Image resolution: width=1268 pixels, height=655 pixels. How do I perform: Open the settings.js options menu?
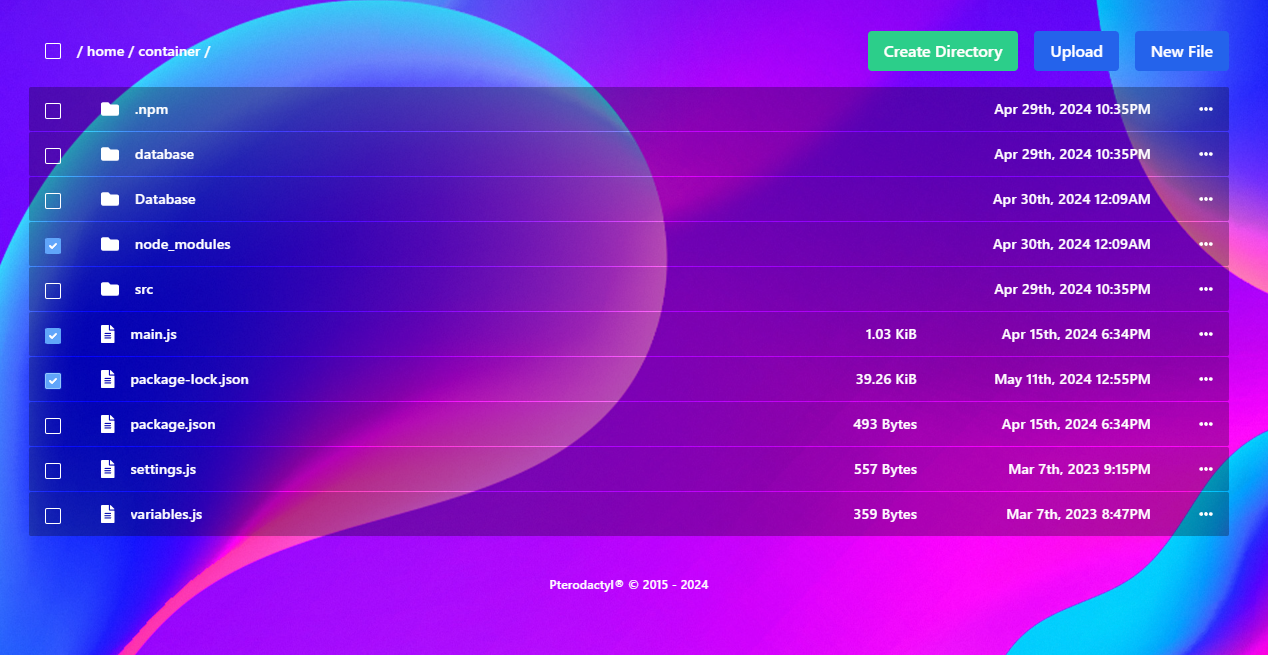[x=1206, y=469]
